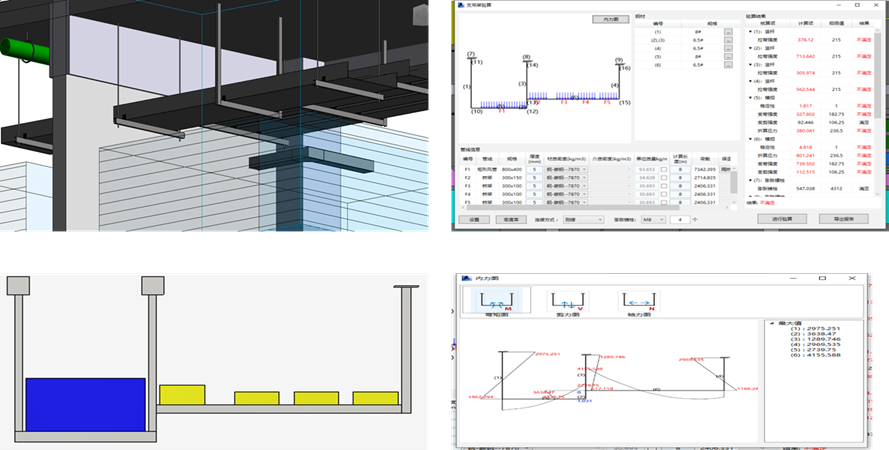This screenshot has width=889, height=450.
Task: Select max value entry (5): 2739.75
Action: 815,350
